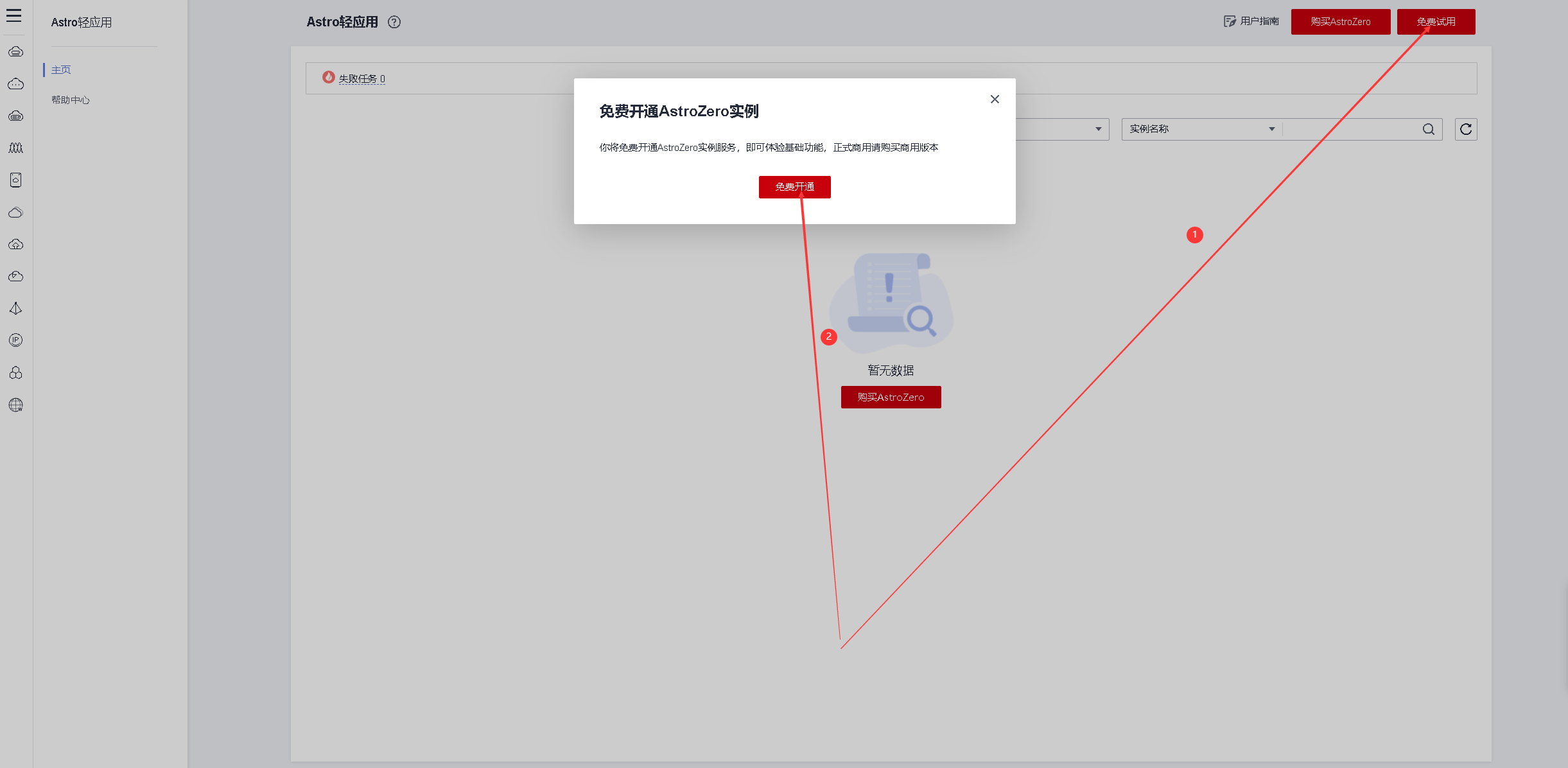This screenshot has width=1568, height=768.
Task: Click the search text input field
Action: [x=1348, y=129]
